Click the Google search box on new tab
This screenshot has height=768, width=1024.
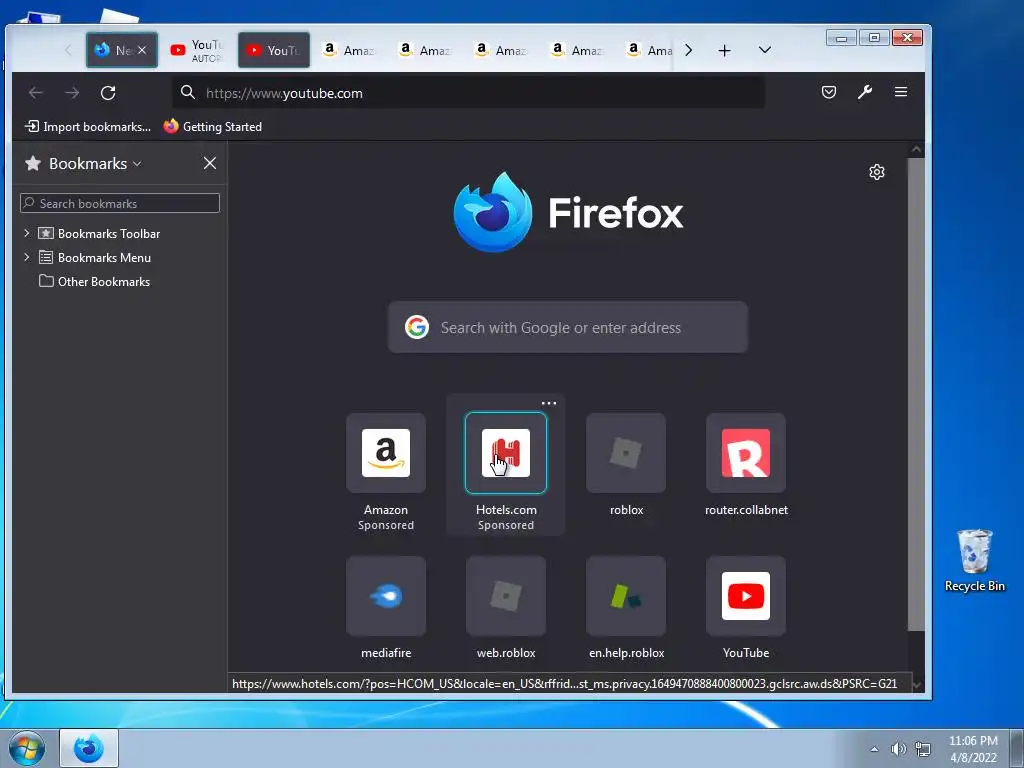click(568, 327)
